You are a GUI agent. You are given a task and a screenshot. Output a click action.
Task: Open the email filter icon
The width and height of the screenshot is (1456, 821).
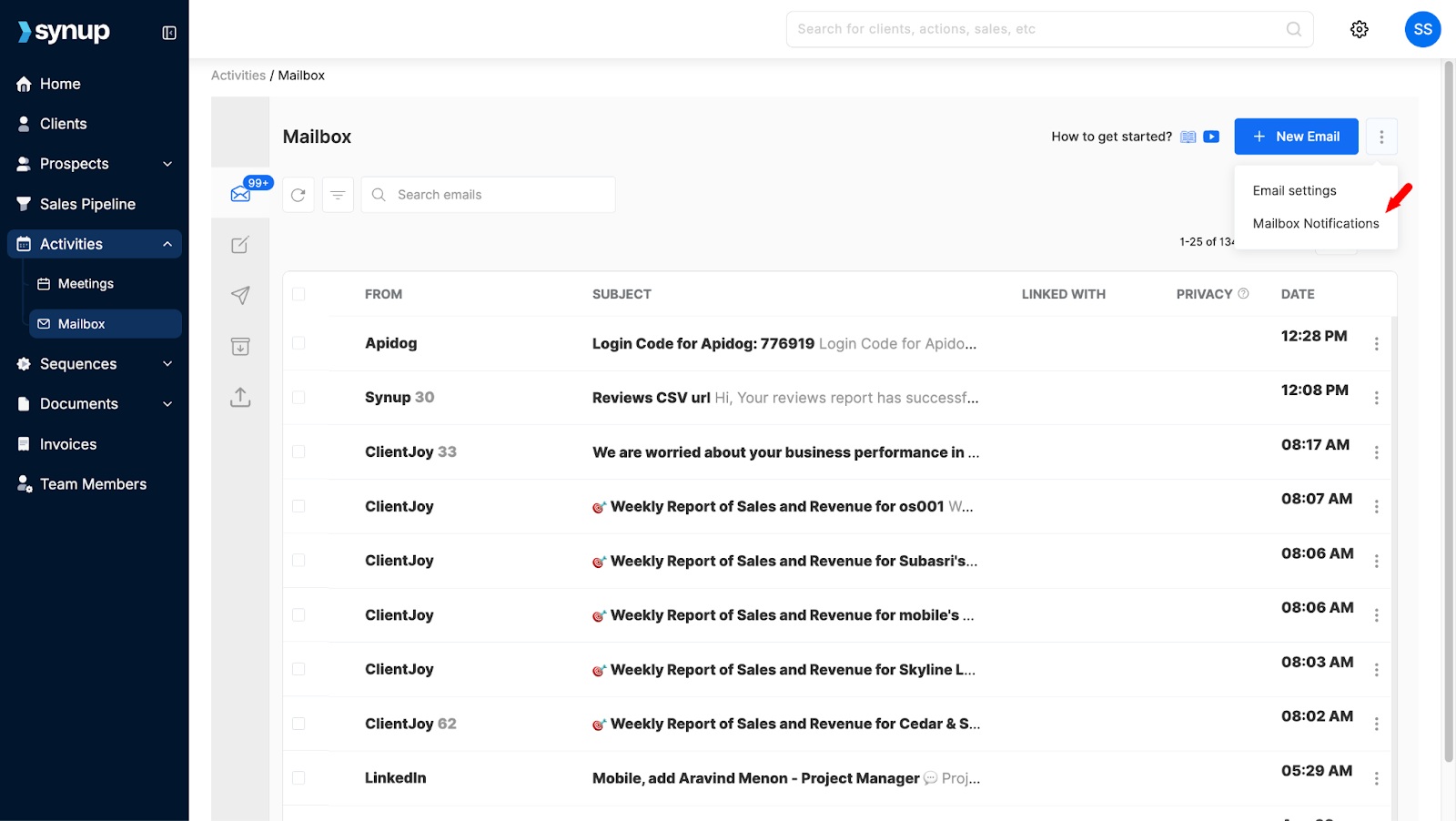point(338,195)
